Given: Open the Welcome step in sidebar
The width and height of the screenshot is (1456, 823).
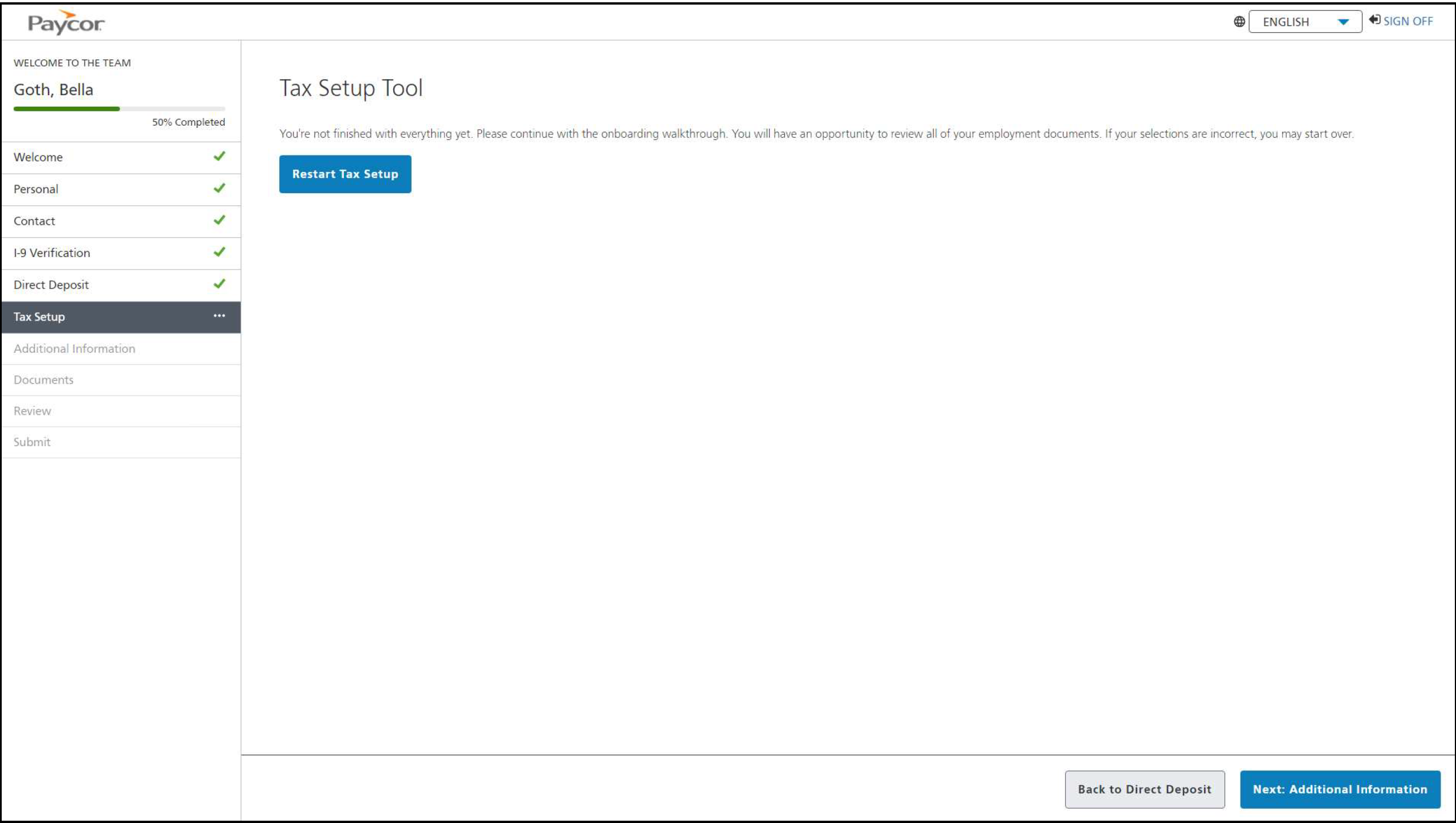Looking at the screenshot, I should click(38, 157).
